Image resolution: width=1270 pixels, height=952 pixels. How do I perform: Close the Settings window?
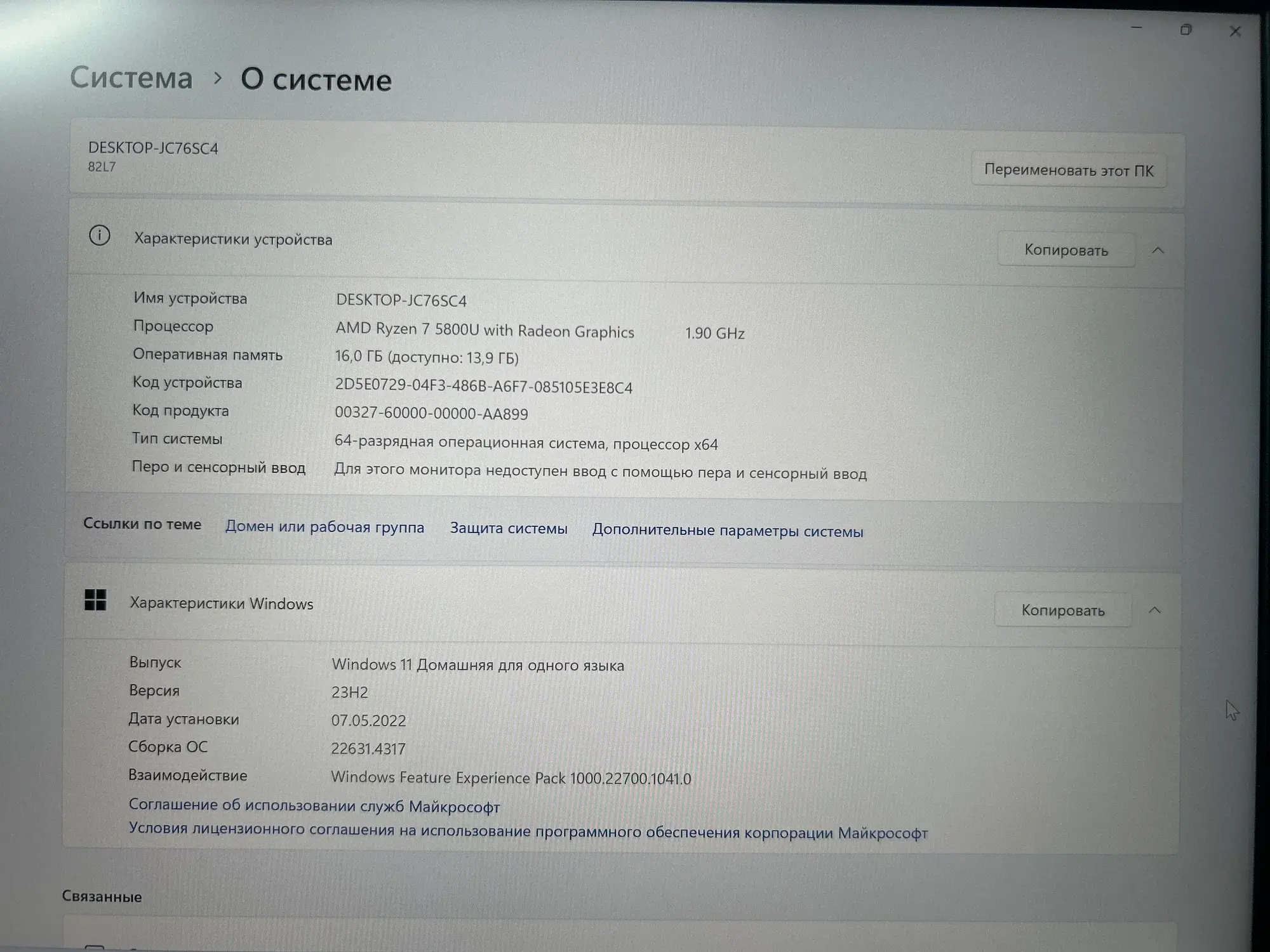[x=1235, y=31]
